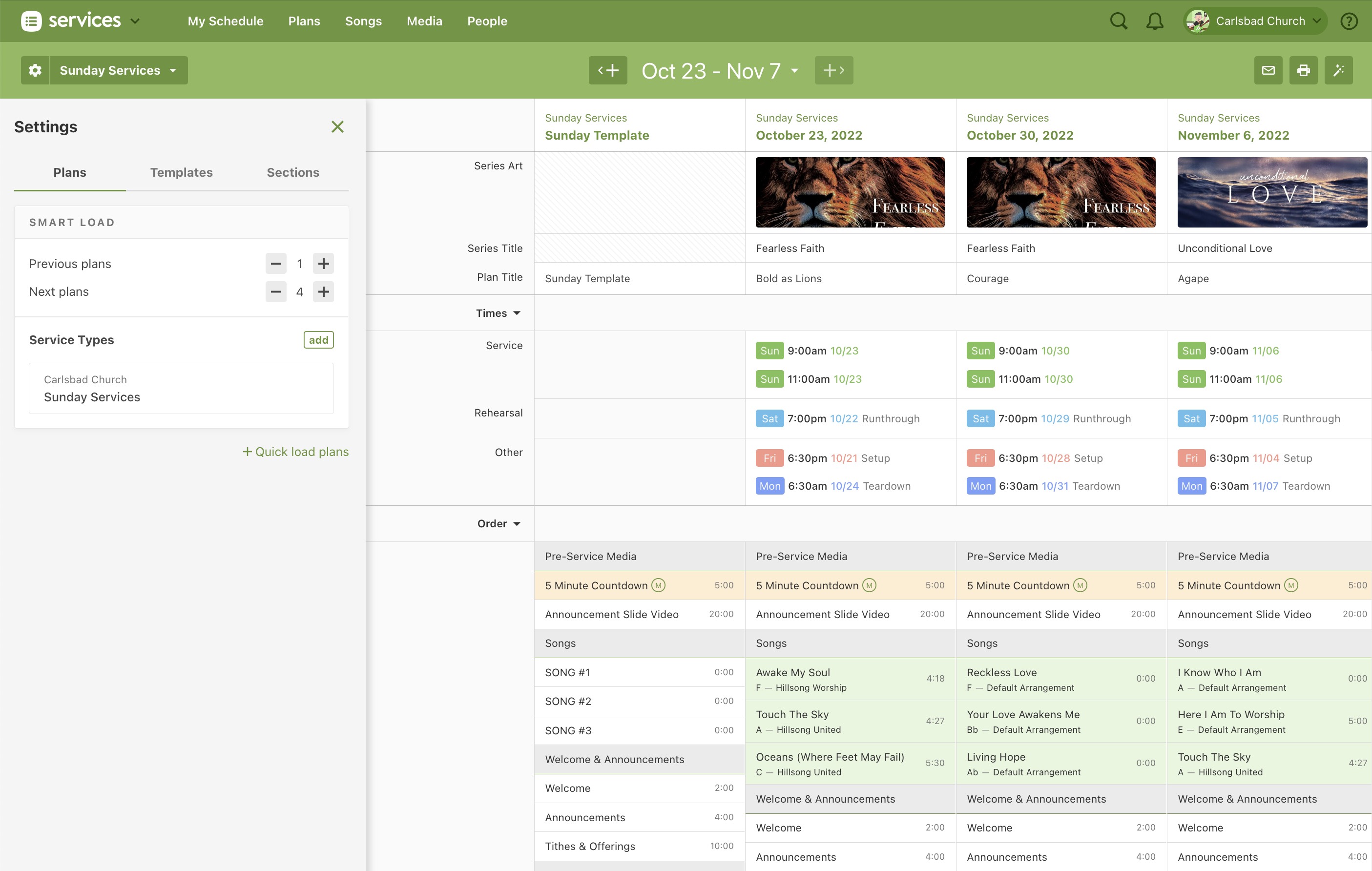Click the print icon
The image size is (1372, 871).
click(1303, 70)
